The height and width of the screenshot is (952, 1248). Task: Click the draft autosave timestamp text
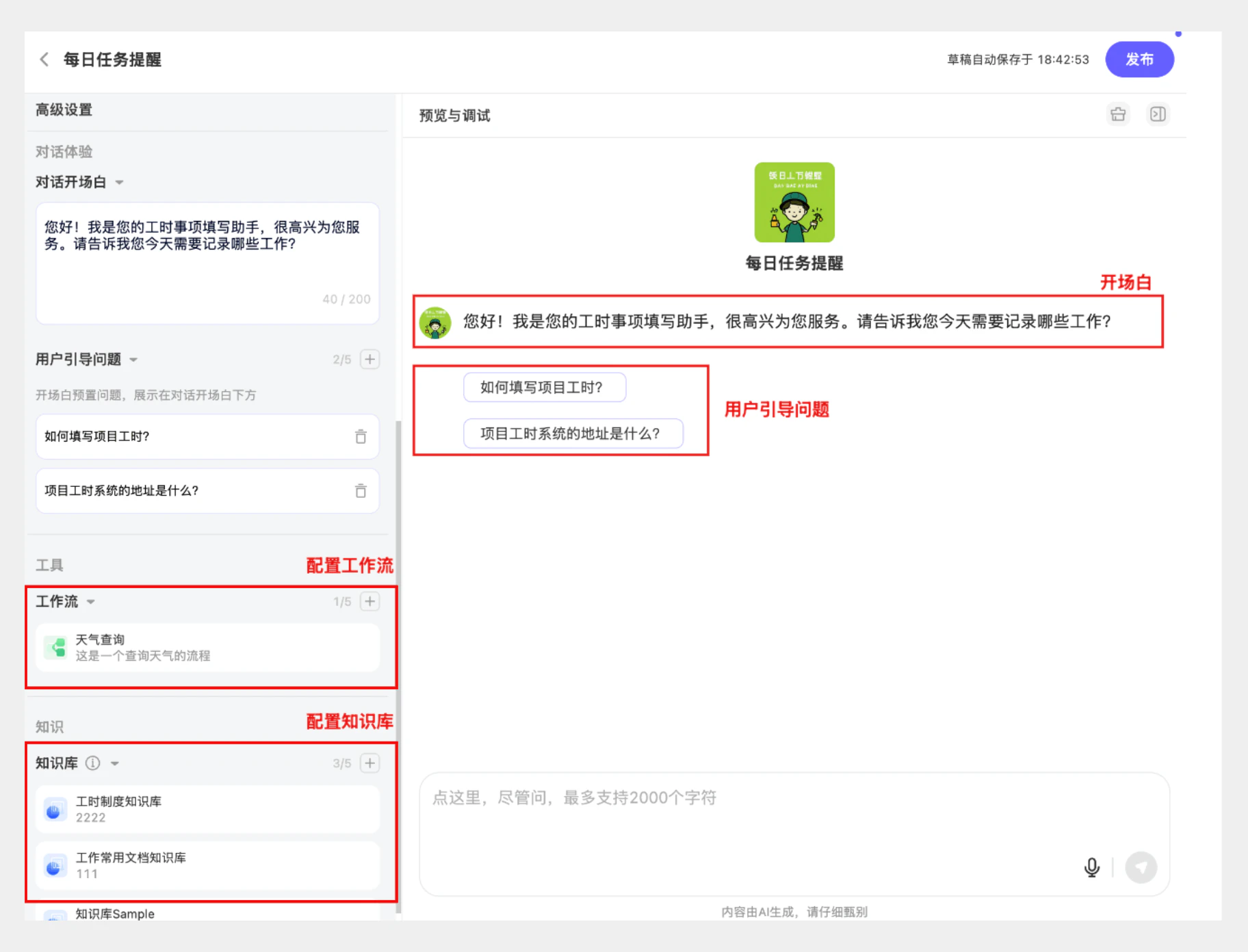pyautogui.click(x=1018, y=59)
